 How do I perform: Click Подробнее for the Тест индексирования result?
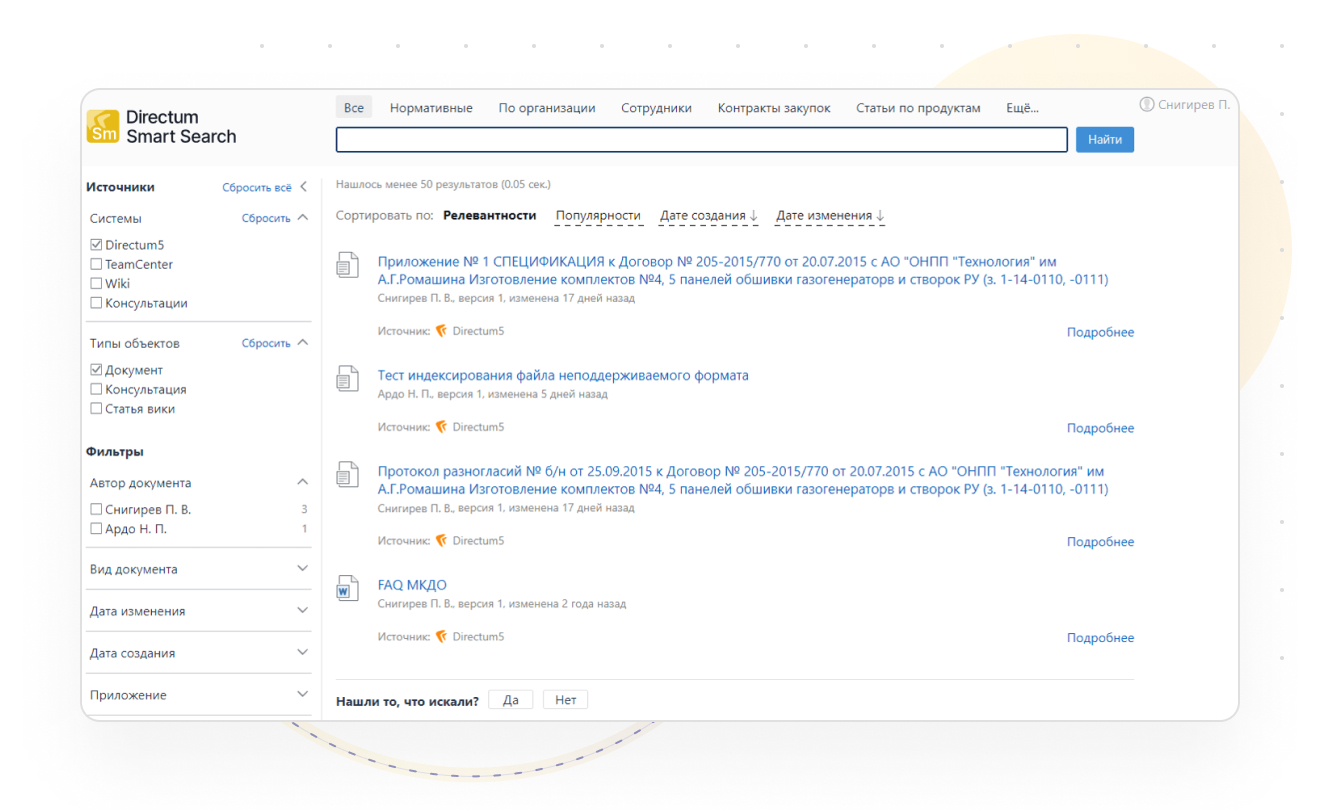click(1100, 428)
